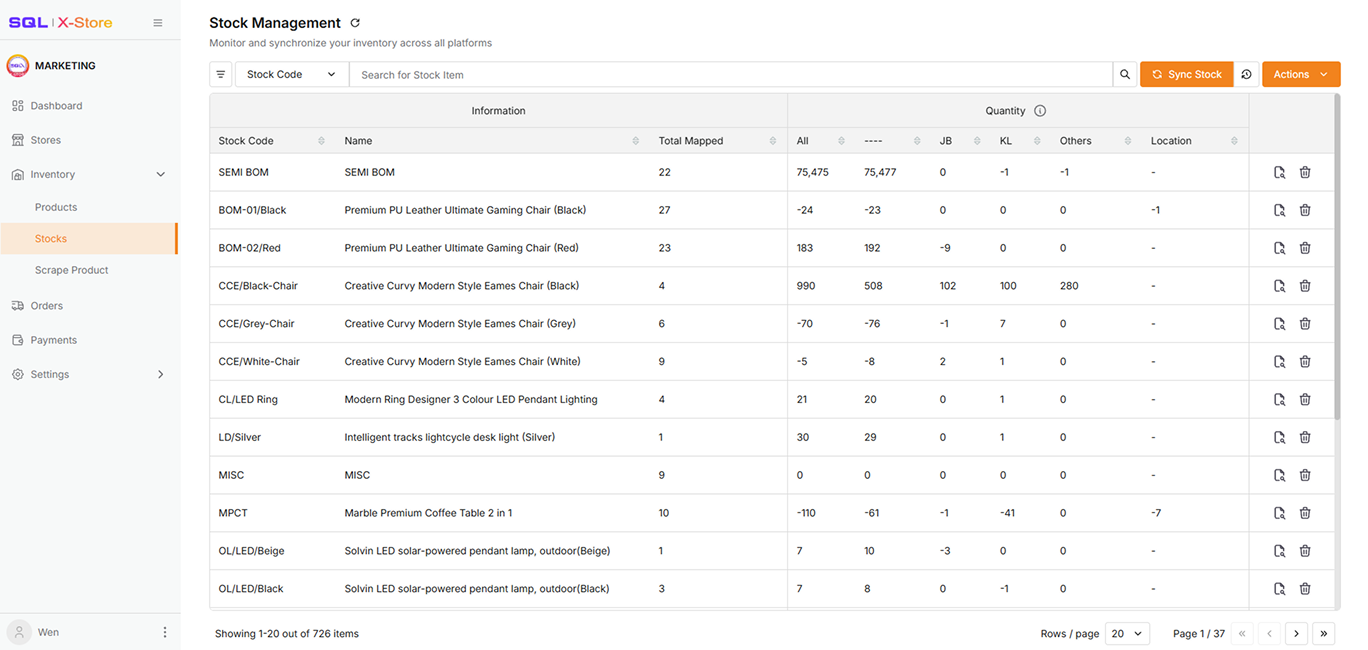
Task: Open the document icon for BOM-02/Red row
Action: pyautogui.click(x=1279, y=248)
